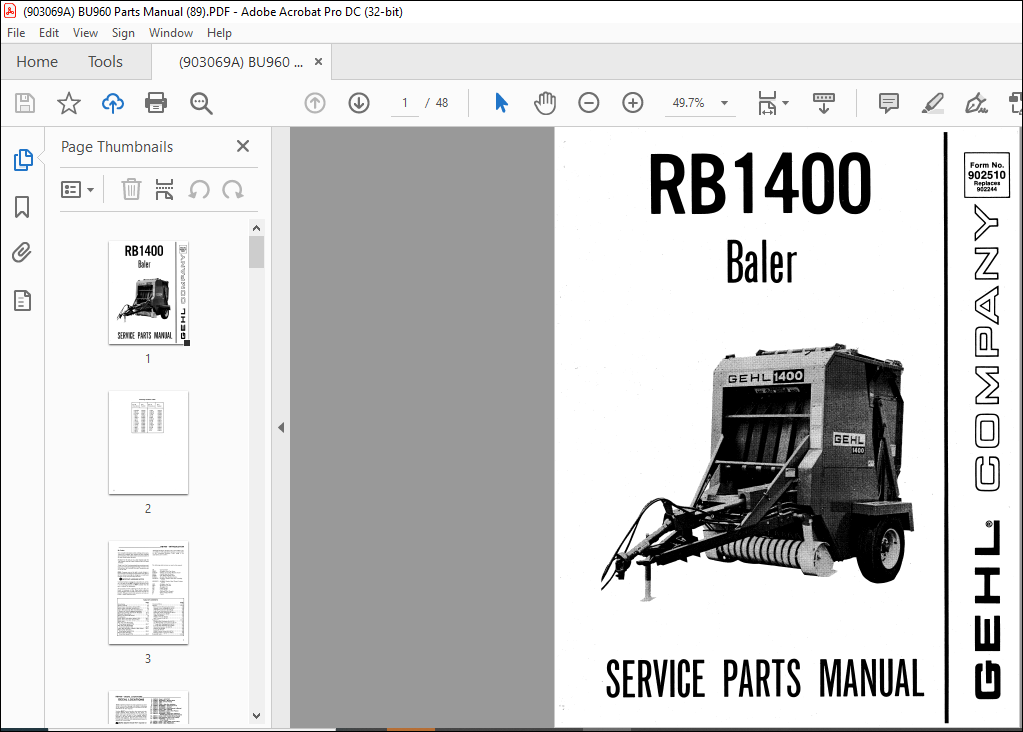This screenshot has height=732, width=1023.
Task: Delete selected page with trash icon
Action: point(131,190)
